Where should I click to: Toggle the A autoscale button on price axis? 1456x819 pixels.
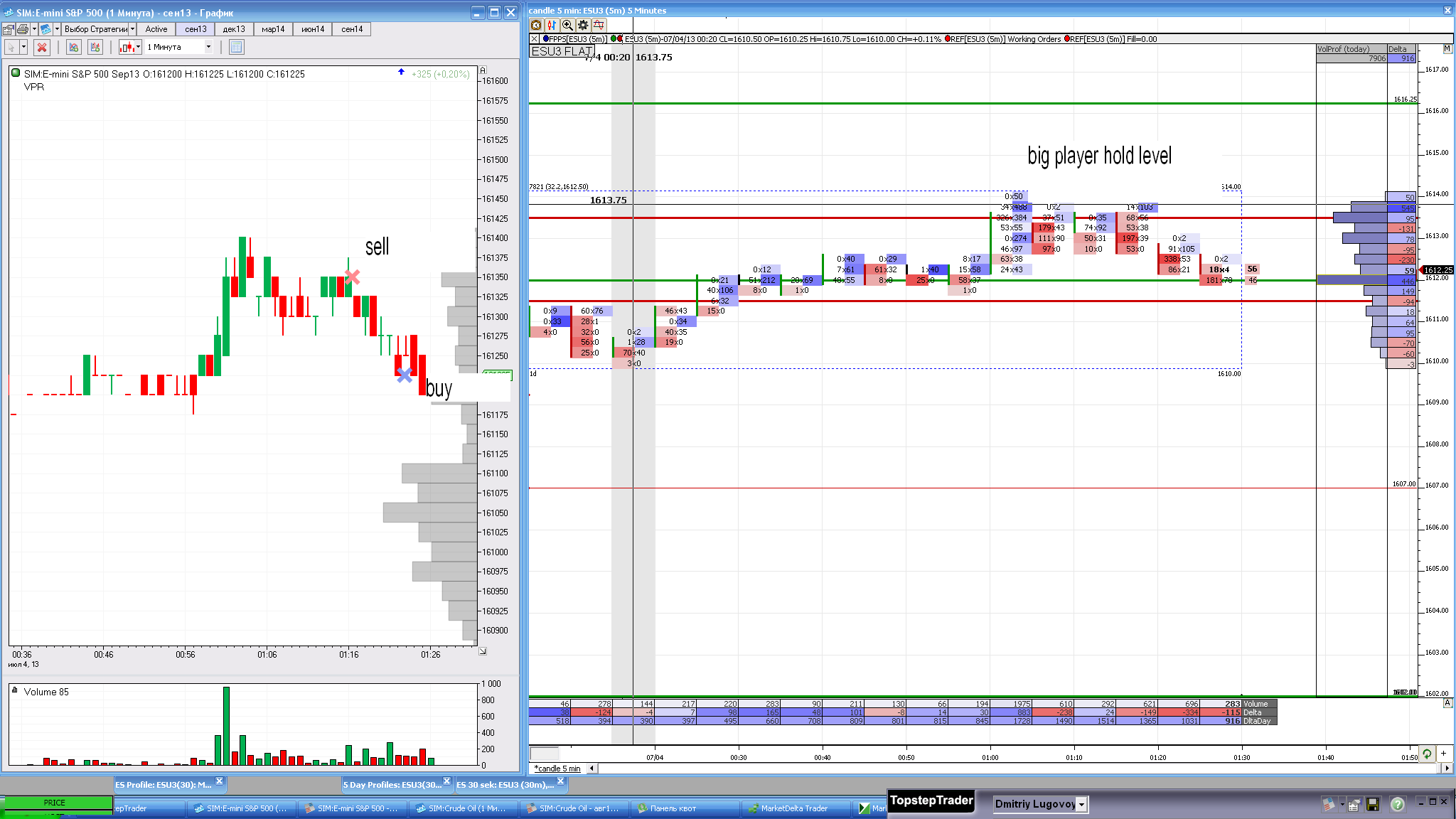coord(483,70)
